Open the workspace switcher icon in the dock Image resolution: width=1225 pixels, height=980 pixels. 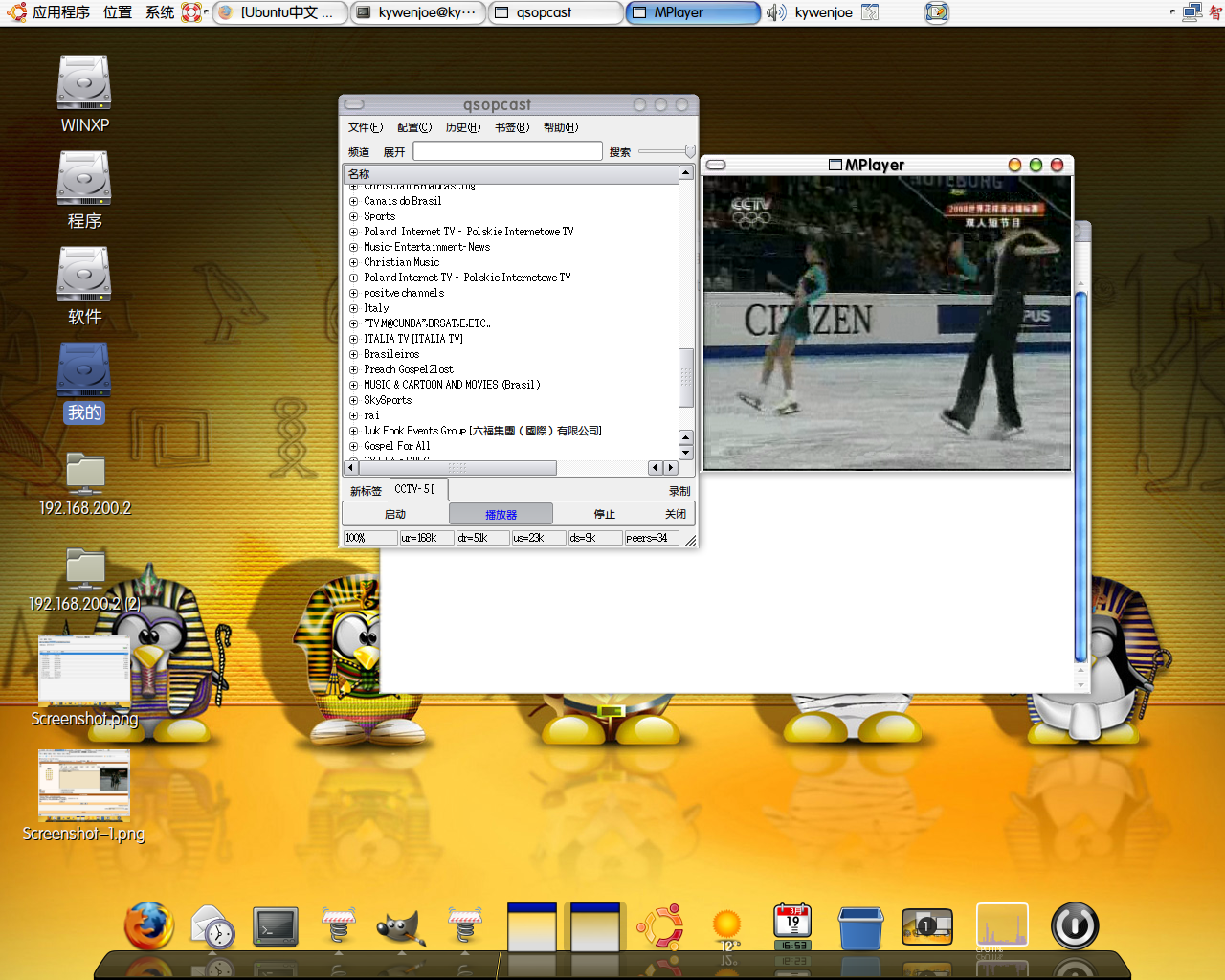(x=926, y=926)
